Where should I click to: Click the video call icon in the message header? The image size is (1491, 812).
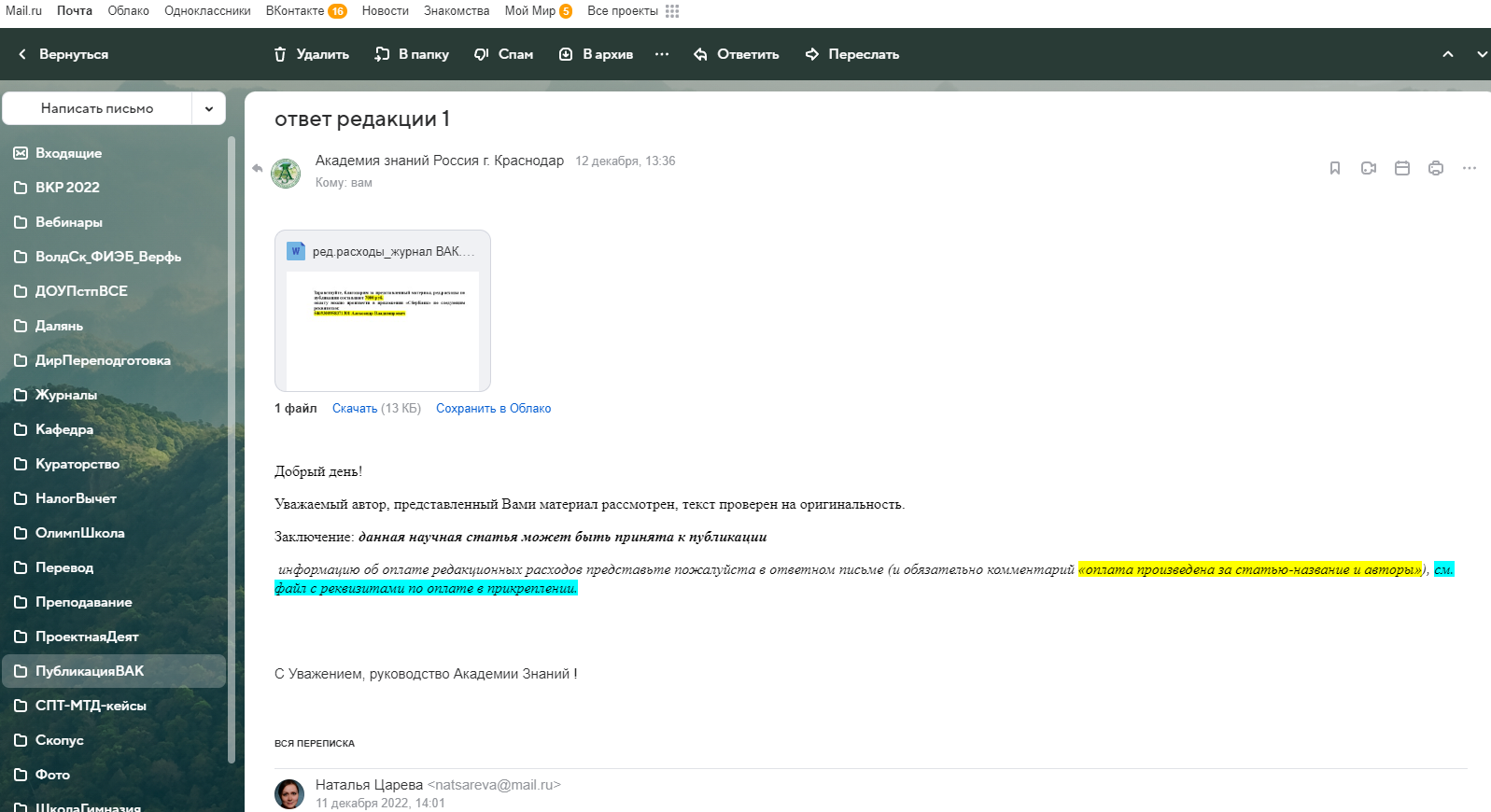[1369, 168]
